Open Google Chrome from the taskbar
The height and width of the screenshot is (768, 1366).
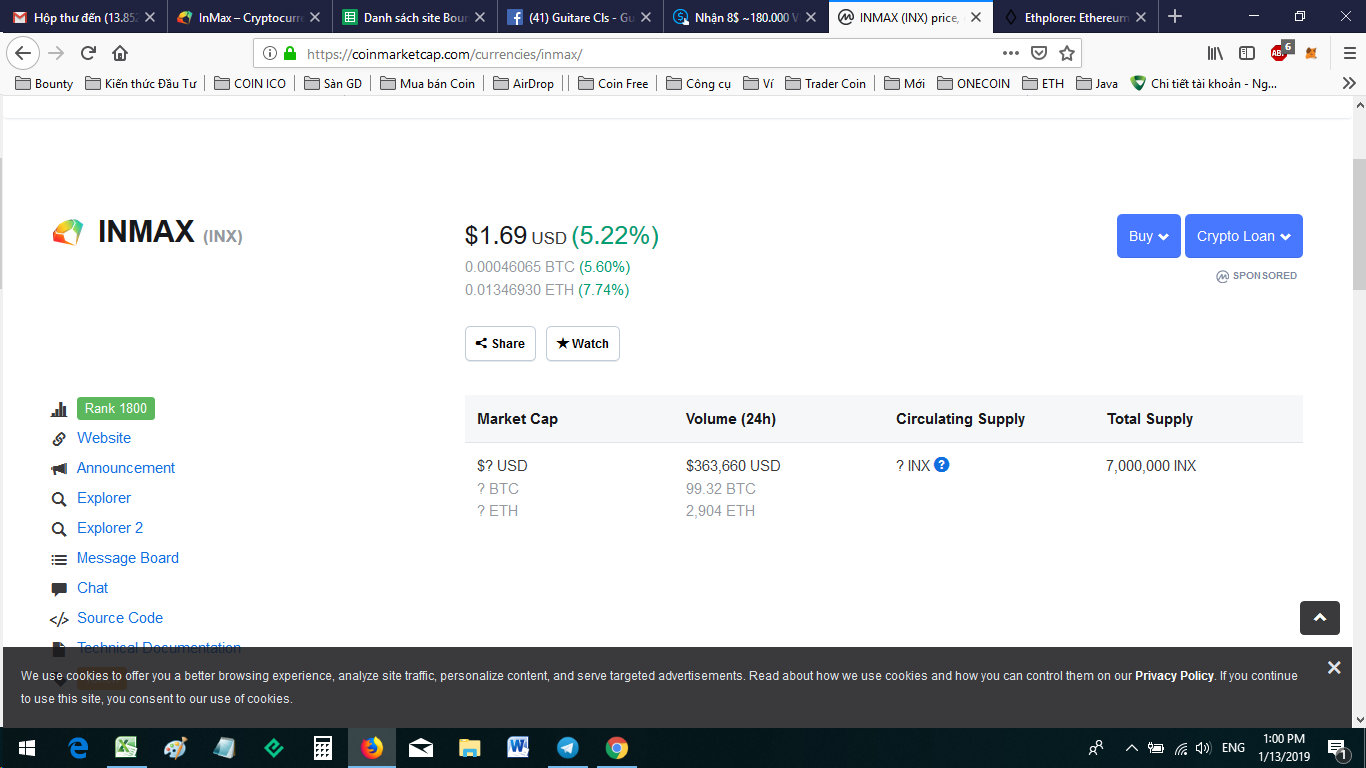coord(617,748)
